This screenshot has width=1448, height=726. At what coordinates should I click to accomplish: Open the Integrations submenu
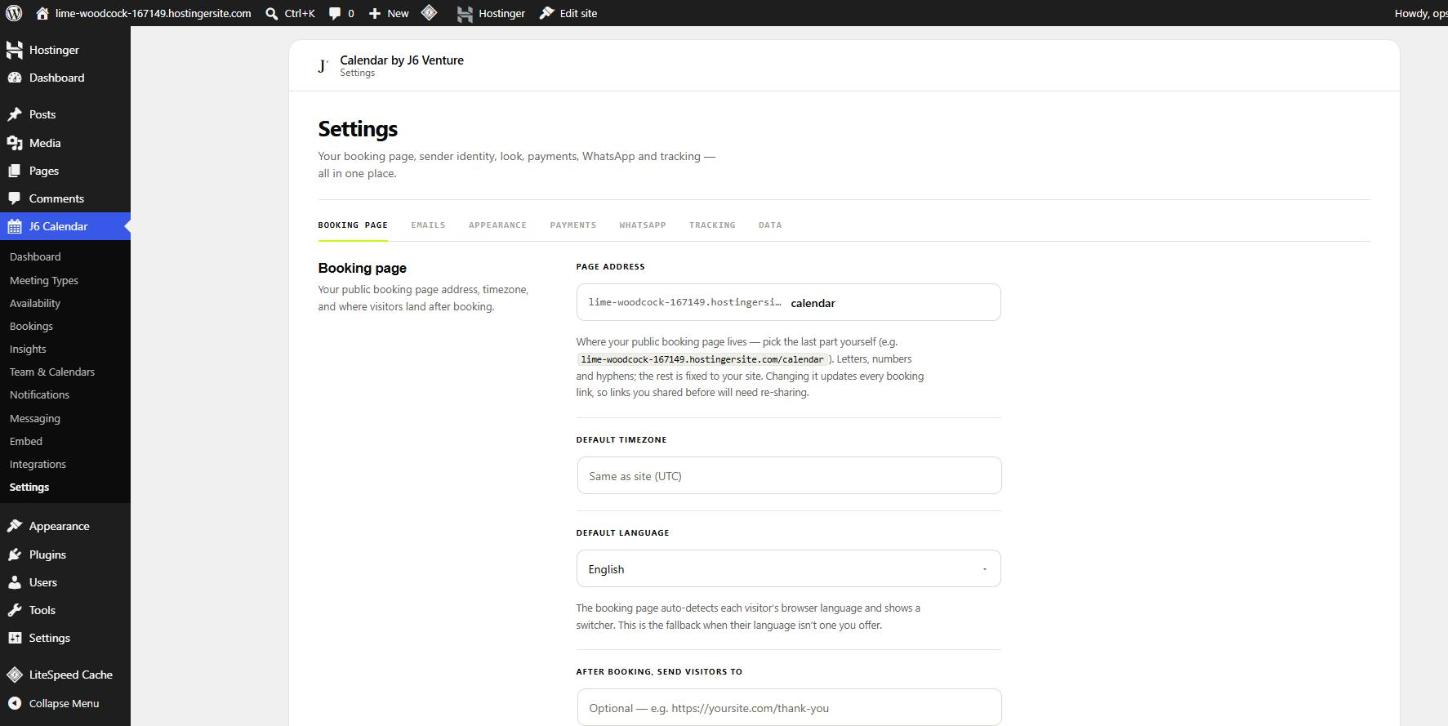pos(65,464)
